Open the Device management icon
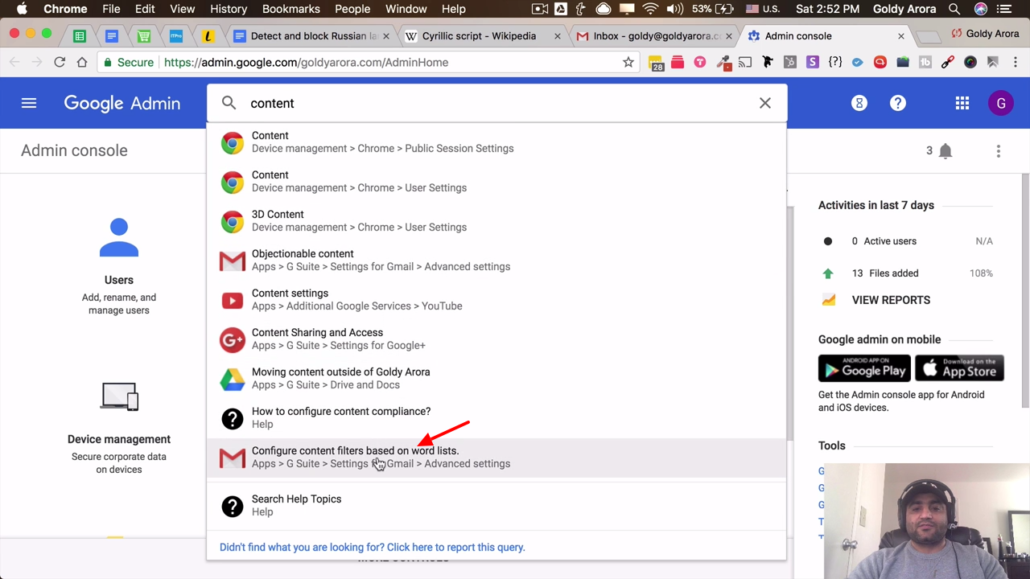The image size is (1030, 579). point(119,396)
